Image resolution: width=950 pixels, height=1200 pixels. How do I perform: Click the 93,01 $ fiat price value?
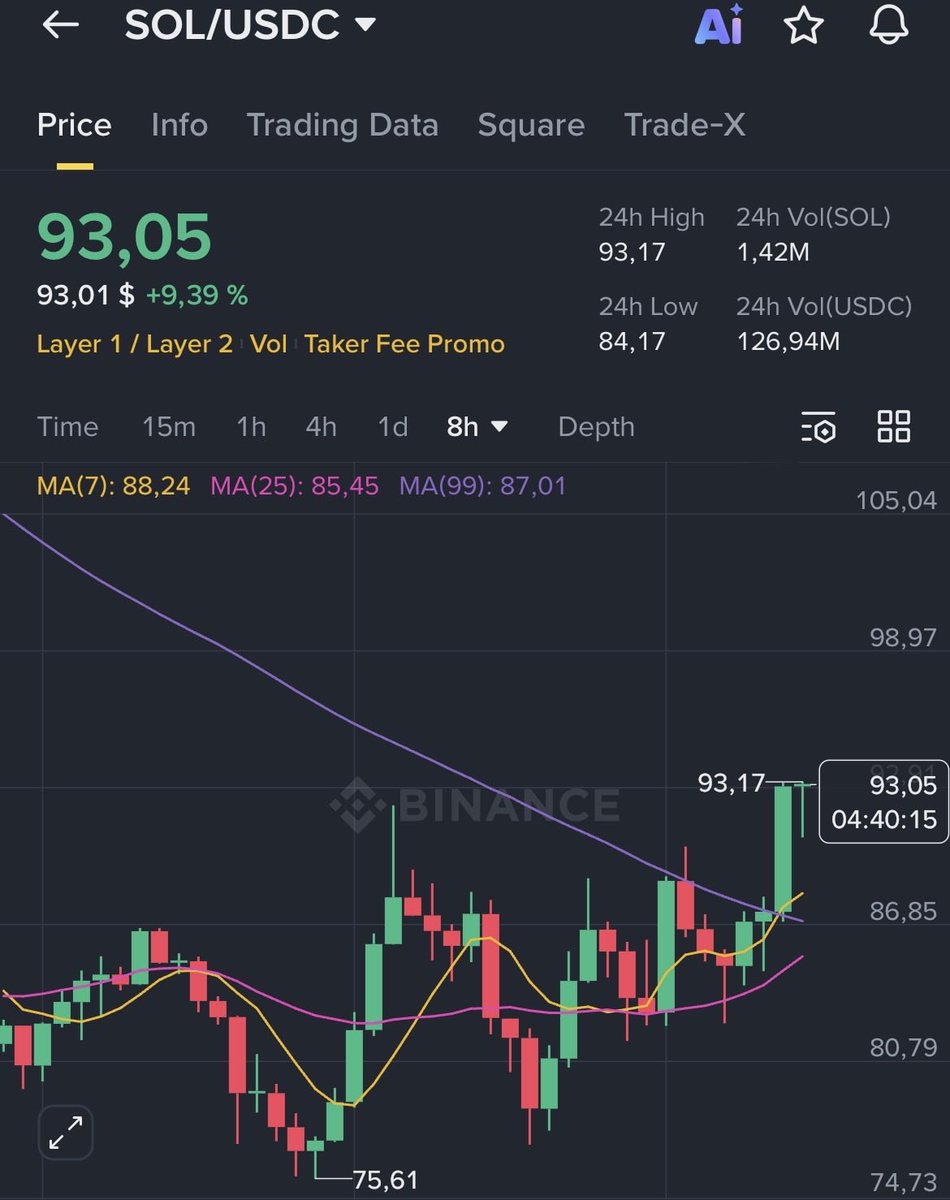click(x=86, y=295)
